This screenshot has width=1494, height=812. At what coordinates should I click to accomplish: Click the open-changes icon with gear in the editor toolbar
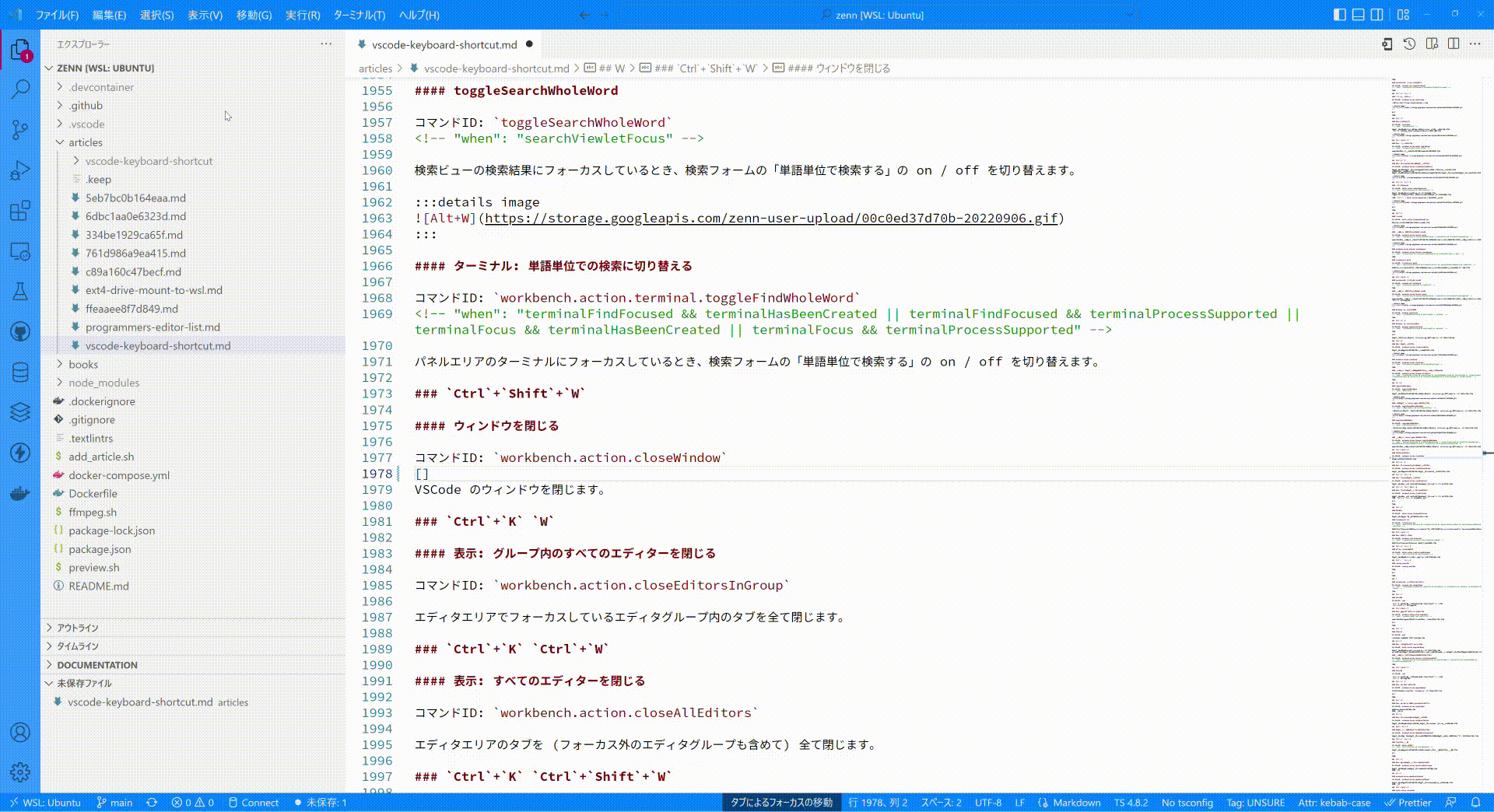pos(1387,44)
